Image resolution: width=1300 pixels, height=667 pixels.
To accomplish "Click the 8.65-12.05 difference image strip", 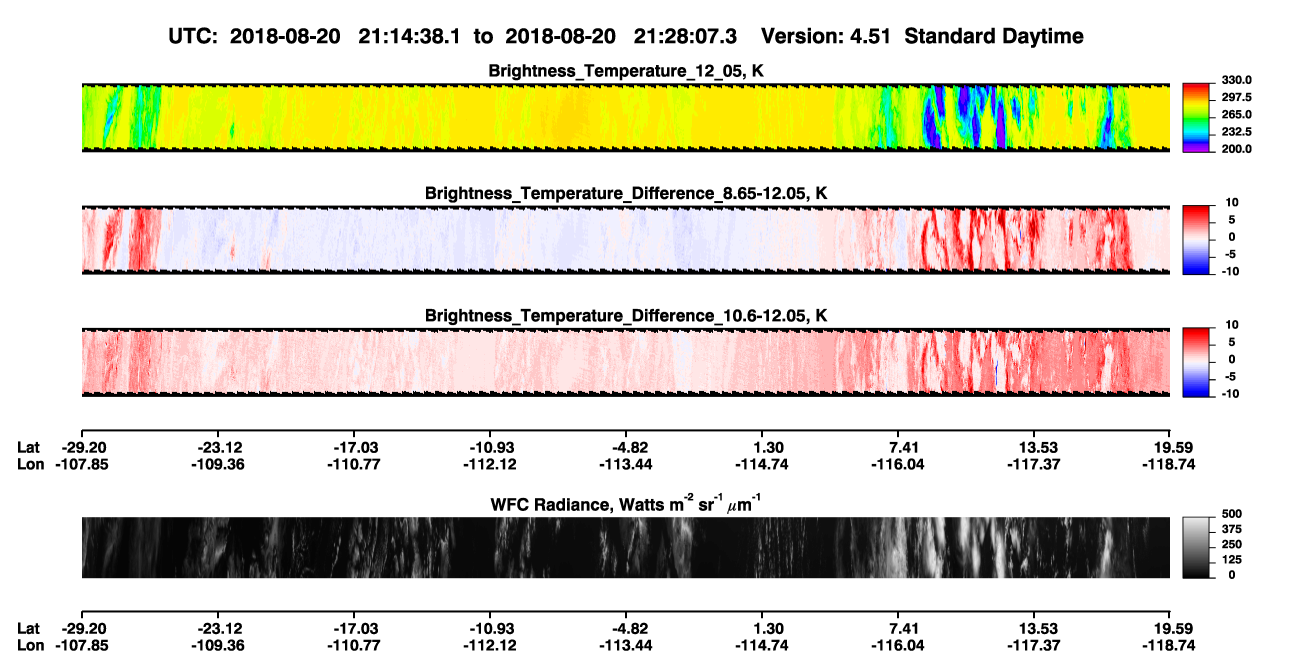I will pyautogui.click(x=625, y=239).
